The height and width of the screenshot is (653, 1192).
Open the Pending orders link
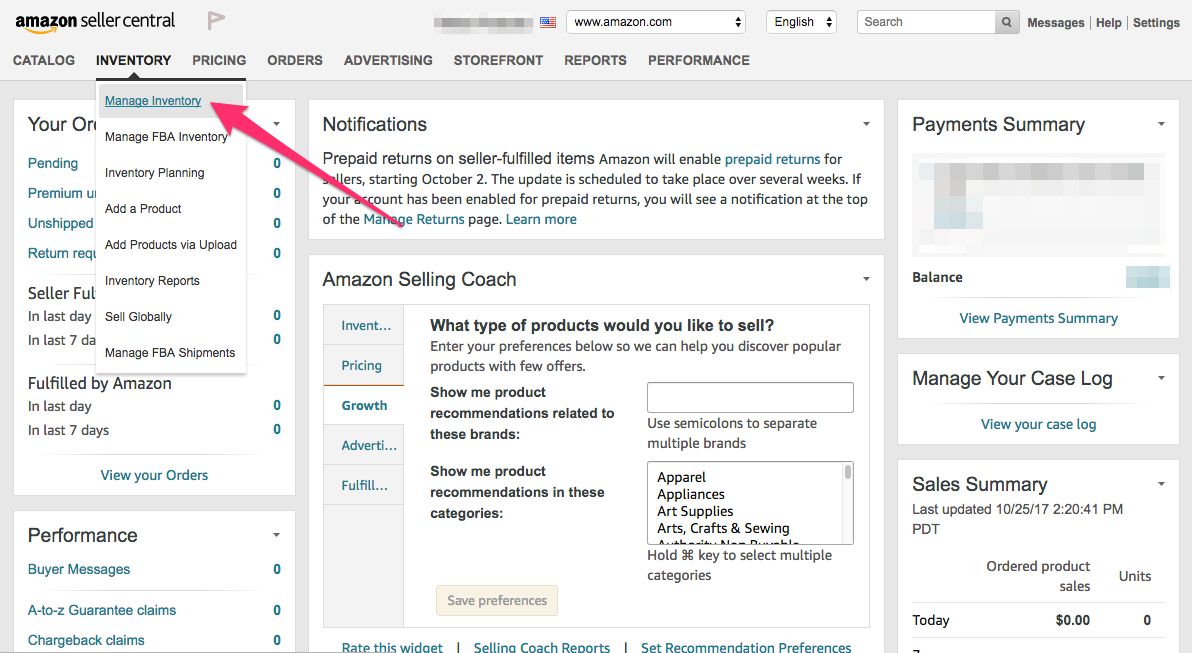(x=52, y=163)
